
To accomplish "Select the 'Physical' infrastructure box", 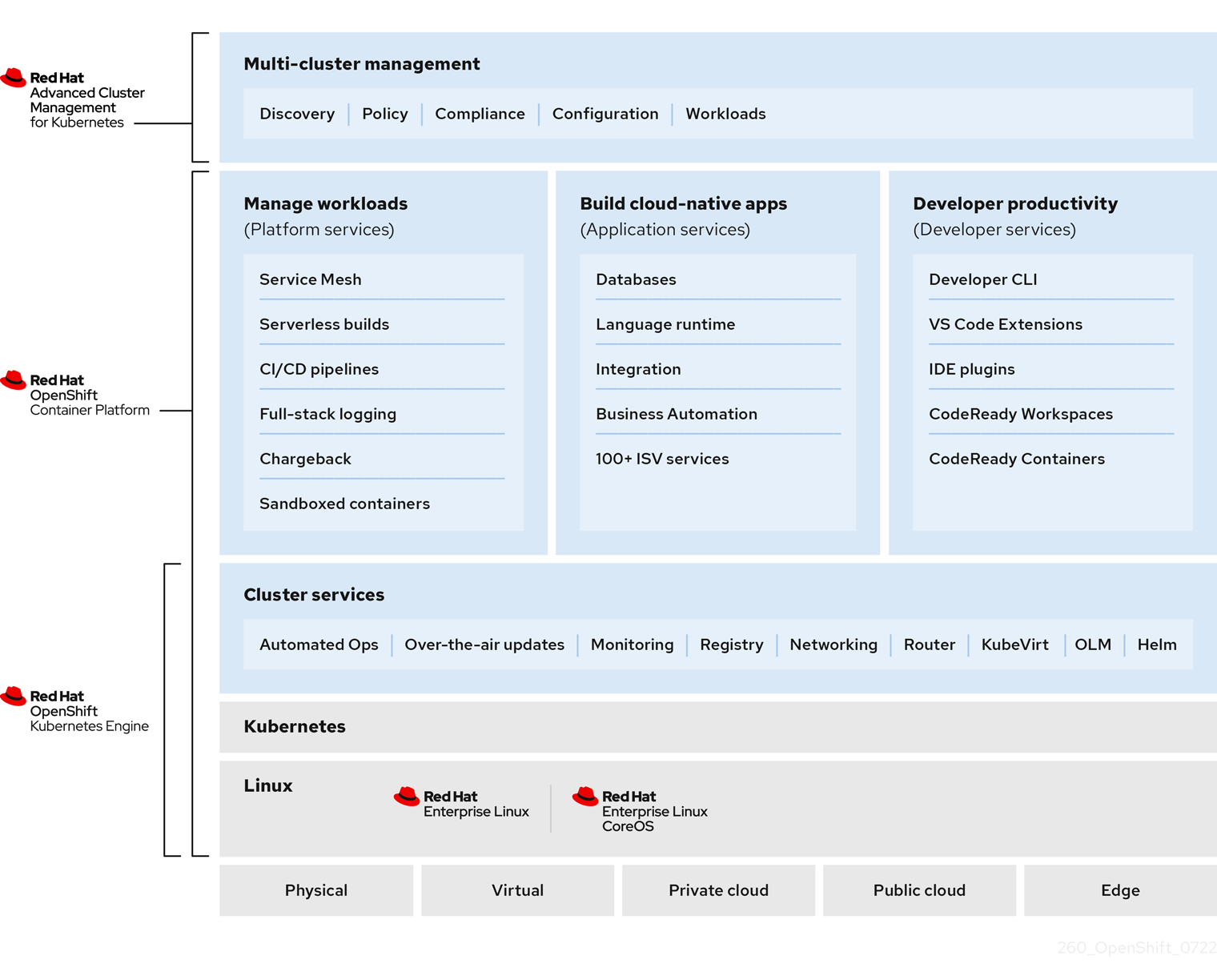I will point(316,890).
